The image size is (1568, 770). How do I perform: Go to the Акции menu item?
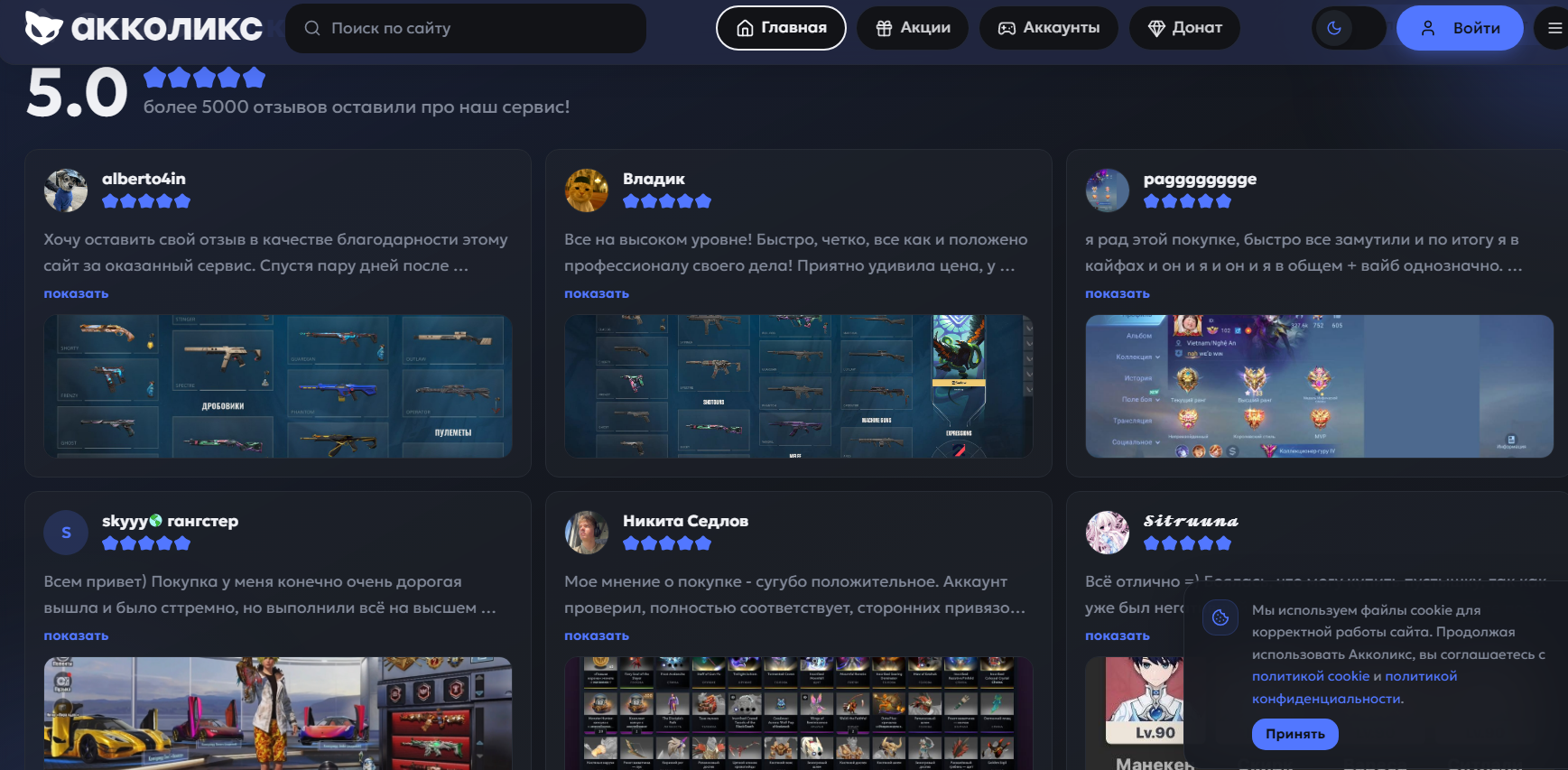[913, 28]
